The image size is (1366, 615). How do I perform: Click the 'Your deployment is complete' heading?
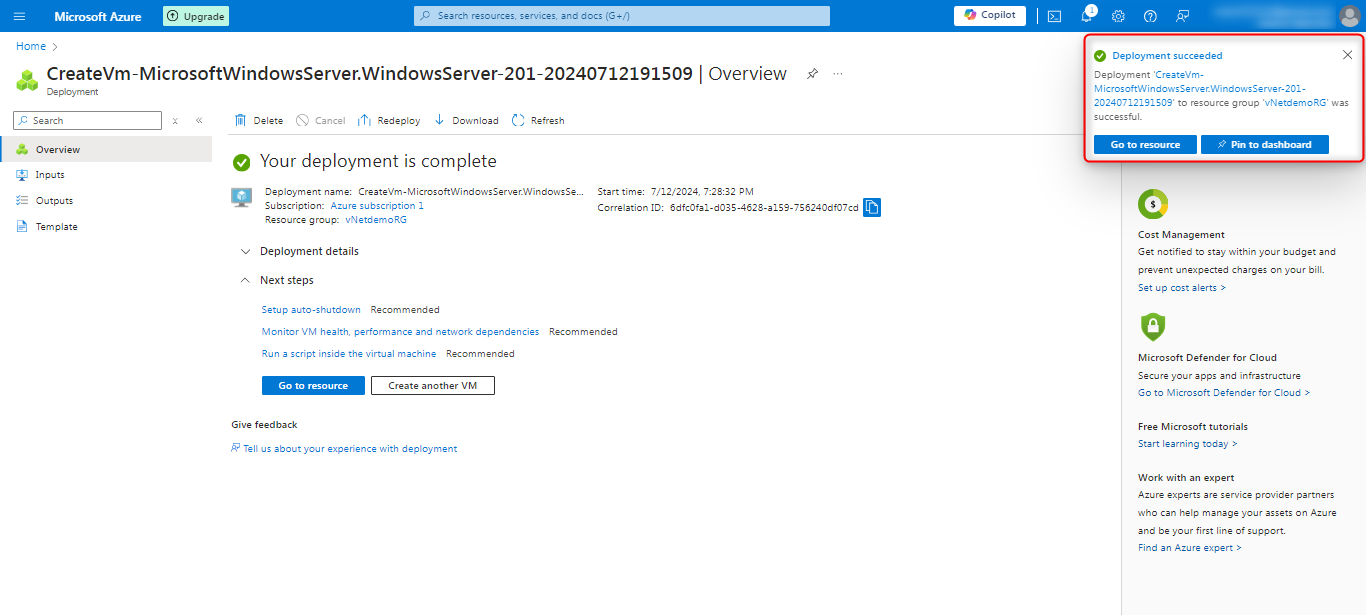[378, 161]
